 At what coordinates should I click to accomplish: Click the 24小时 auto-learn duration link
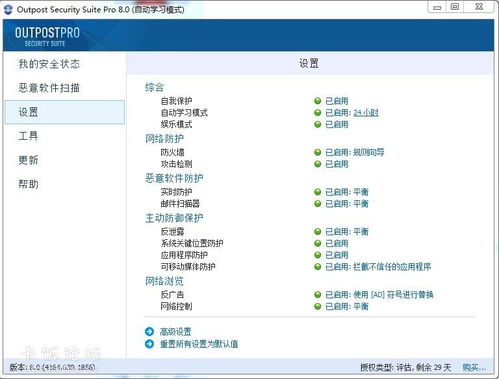tap(366, 113)
